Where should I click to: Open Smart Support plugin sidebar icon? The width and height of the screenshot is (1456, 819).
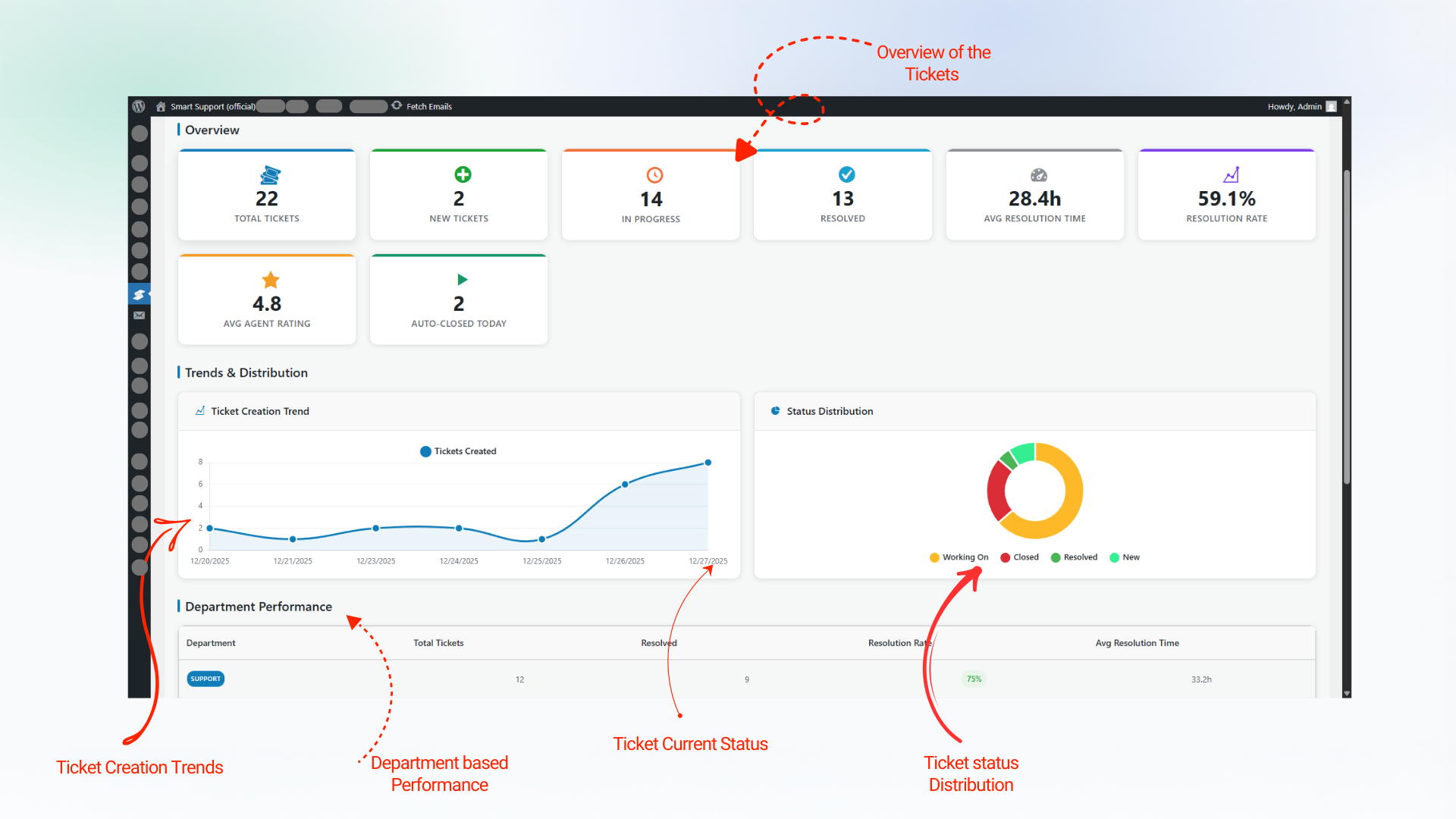pos(139,294)
